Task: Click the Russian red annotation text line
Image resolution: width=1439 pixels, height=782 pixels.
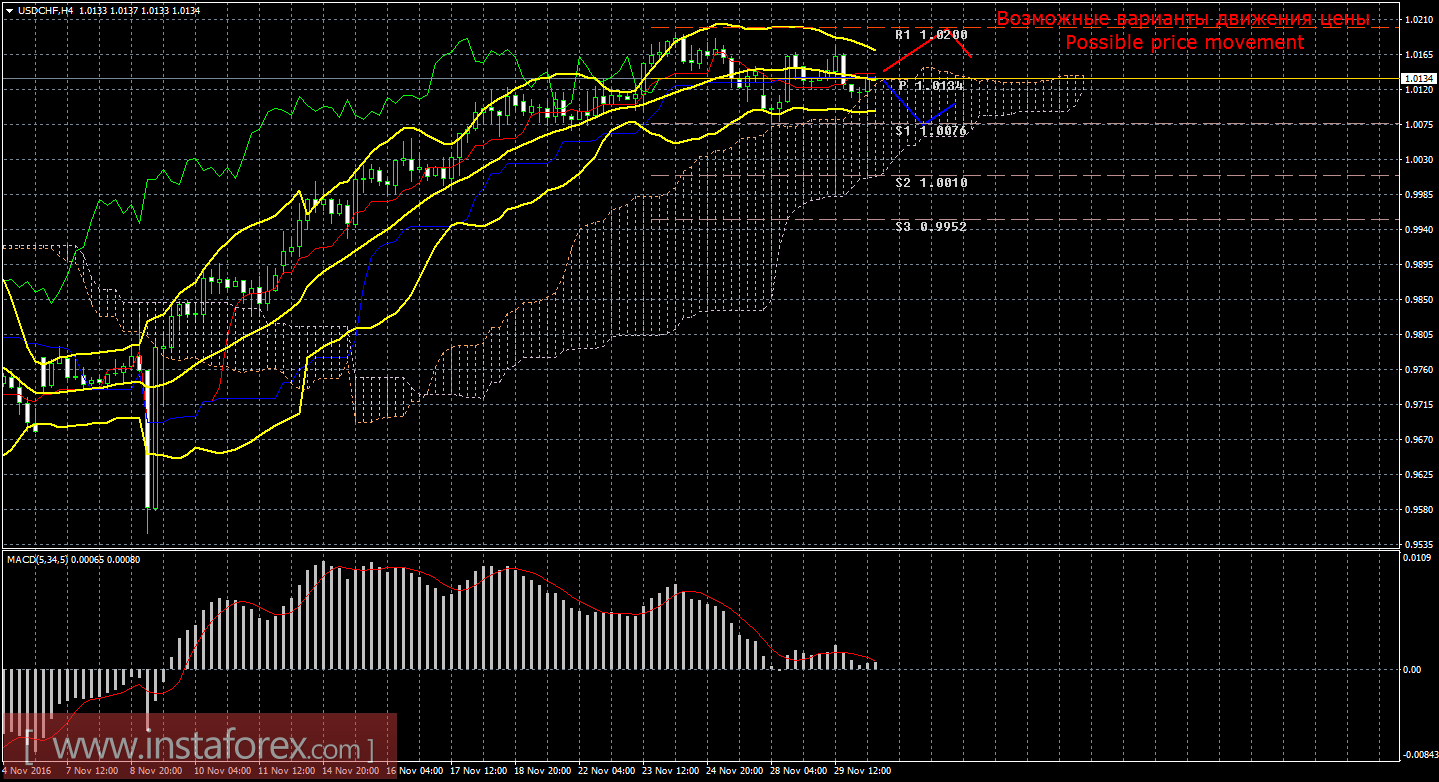Action: pyautogui.click(x=1183, y=19)
